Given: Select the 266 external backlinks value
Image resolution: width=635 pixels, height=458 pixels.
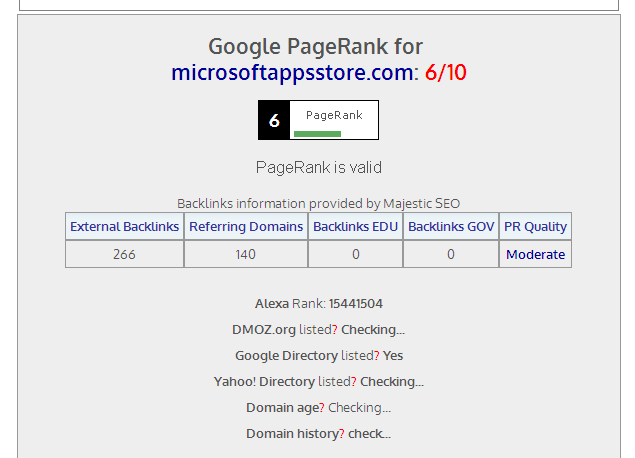Looking at the screenshot, I should tap(124, 254).
